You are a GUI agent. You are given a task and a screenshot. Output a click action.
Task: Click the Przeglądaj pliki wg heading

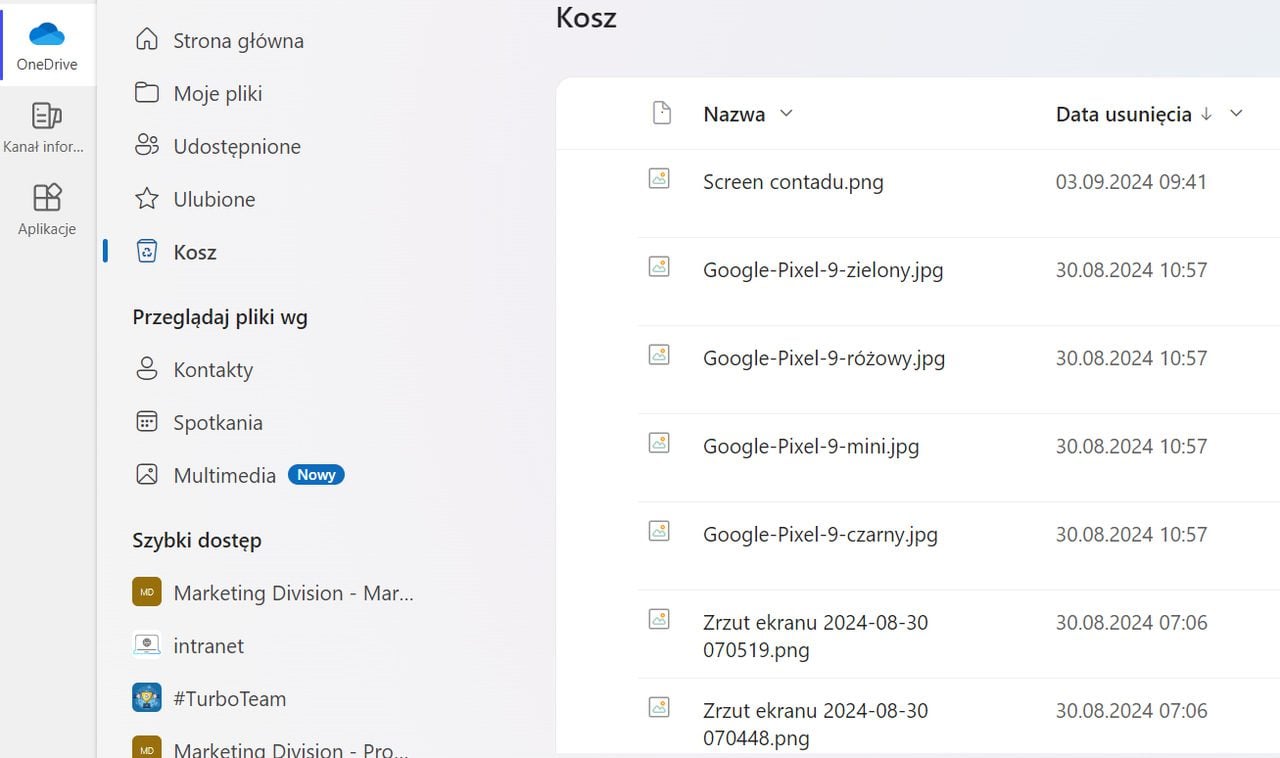220,317
